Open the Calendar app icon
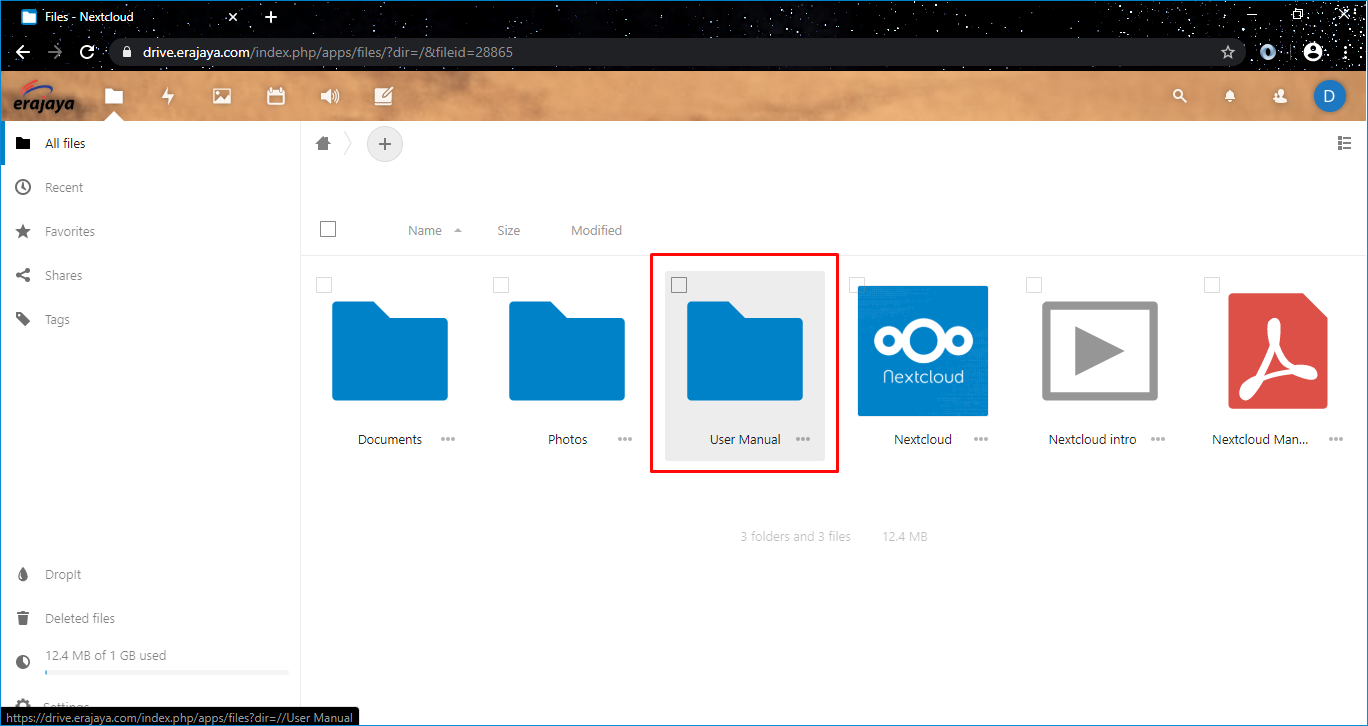Viewport: 1368px width, 726px height. coord(276,96)
